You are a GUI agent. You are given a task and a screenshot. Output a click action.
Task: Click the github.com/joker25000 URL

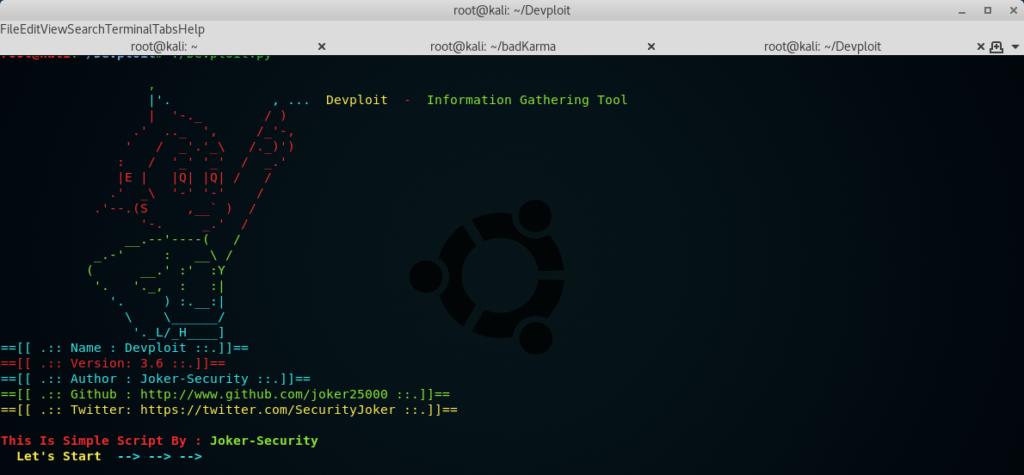point(264,395)
